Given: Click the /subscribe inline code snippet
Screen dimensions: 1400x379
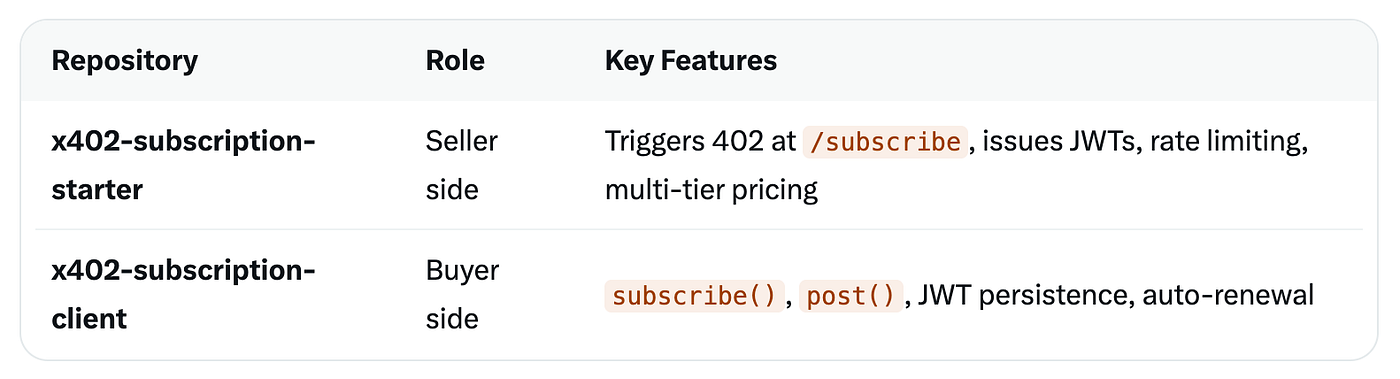Looking at the screenshot, I should [x=887, y=142].
